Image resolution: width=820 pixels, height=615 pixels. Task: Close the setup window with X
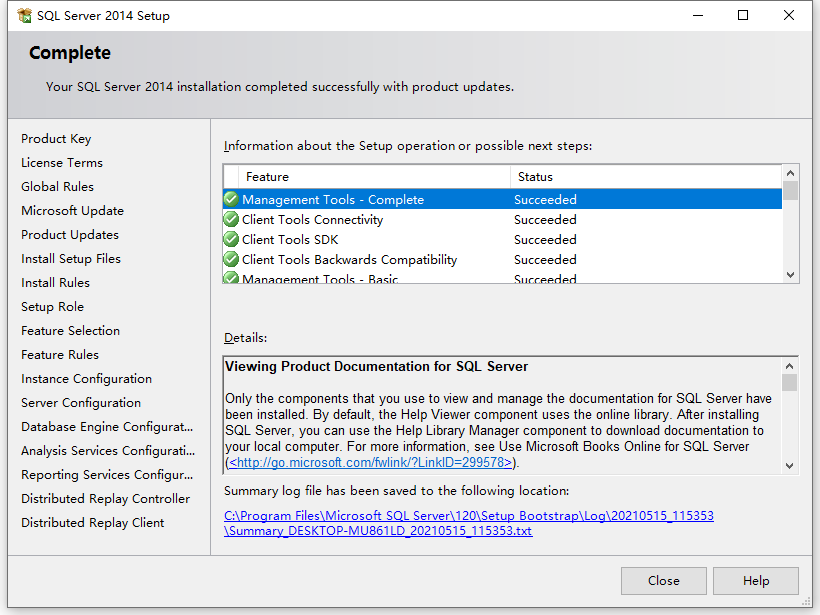789,15
